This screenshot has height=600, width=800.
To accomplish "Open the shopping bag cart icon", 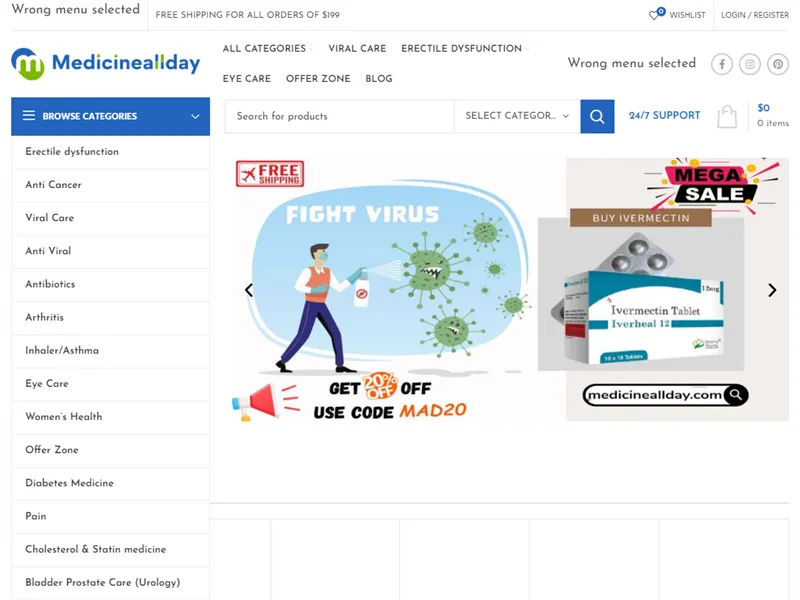I will point(727,116).
